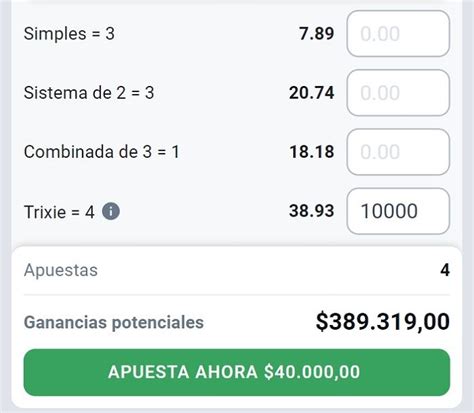Focus the Sistema de 2 stake field

coord(398,93)
